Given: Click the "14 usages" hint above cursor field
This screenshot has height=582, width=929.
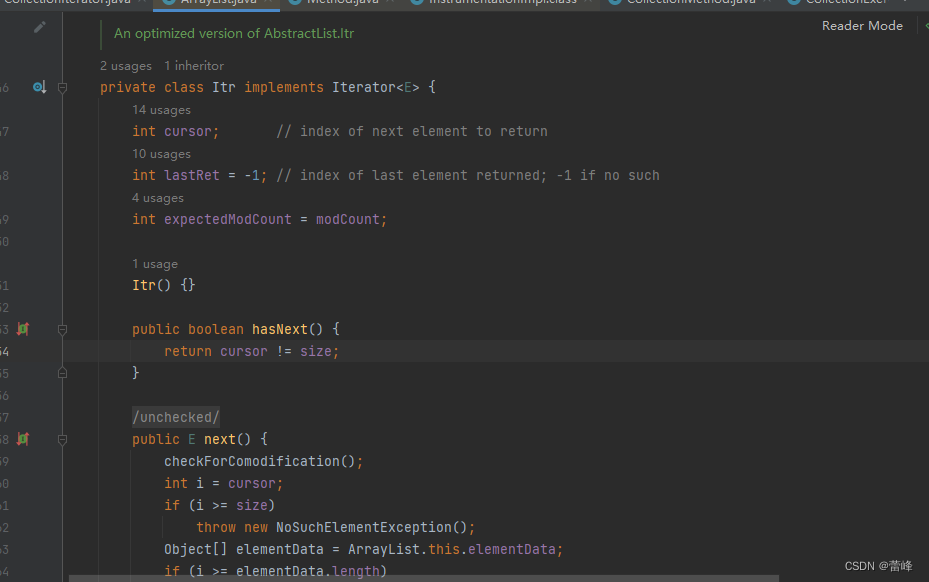Looking at the screenshot, I should pyautogui.click(x=161, y=109).
